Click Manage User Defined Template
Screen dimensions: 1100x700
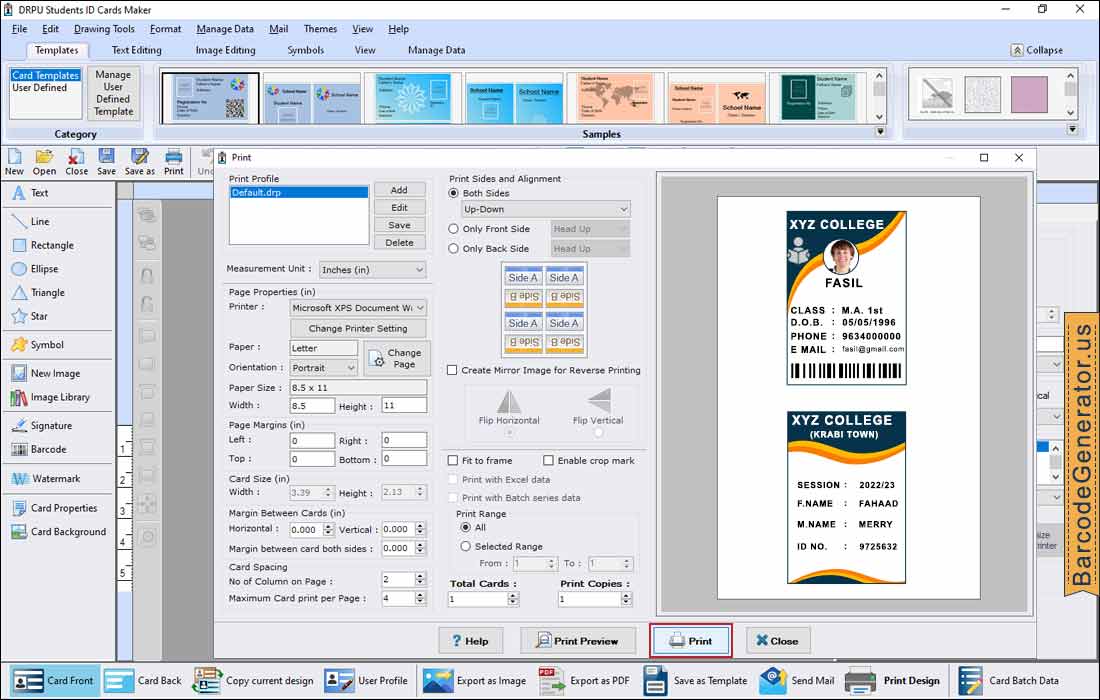(x=114, y=93)
